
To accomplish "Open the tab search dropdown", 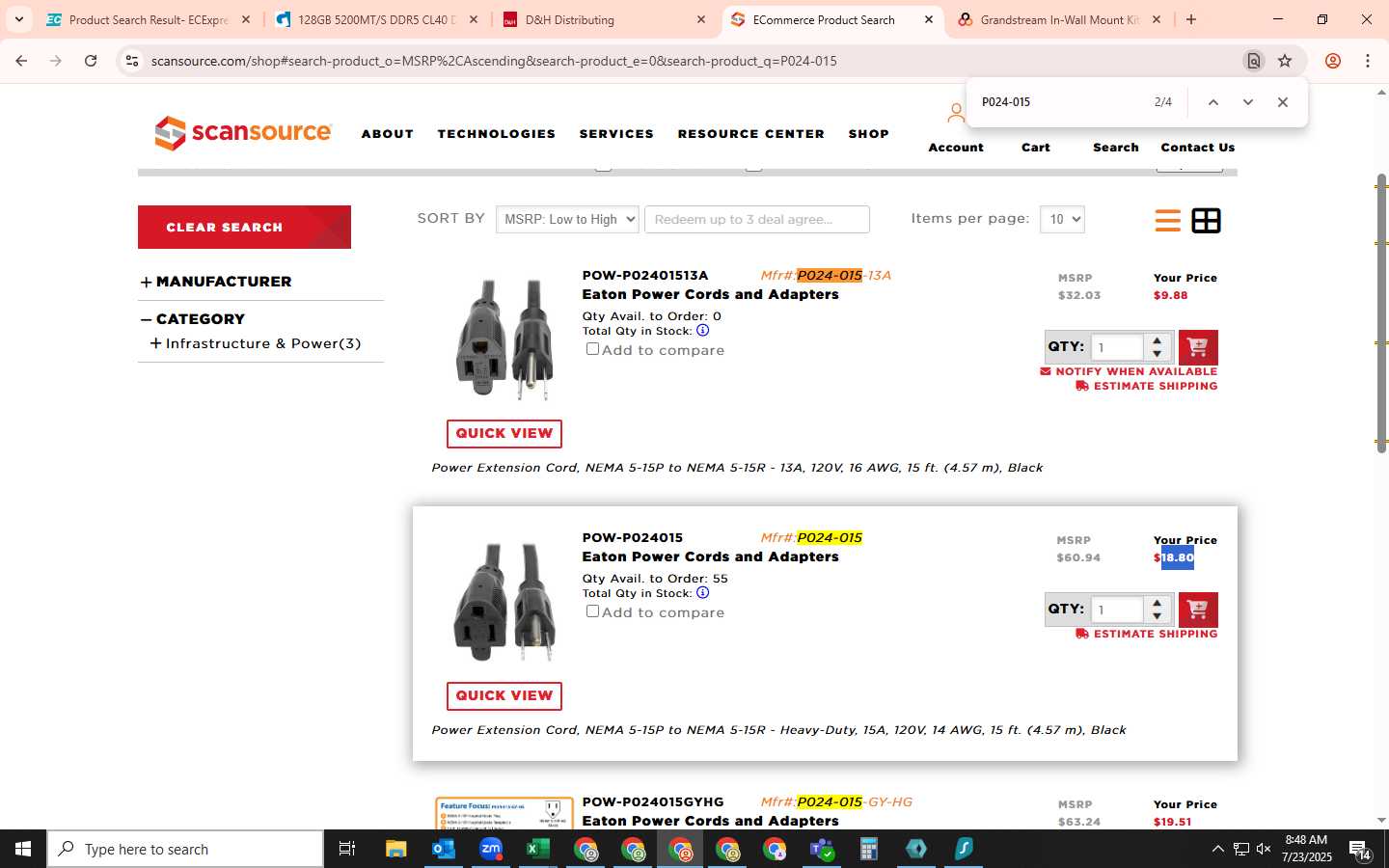I will (18, 19).
